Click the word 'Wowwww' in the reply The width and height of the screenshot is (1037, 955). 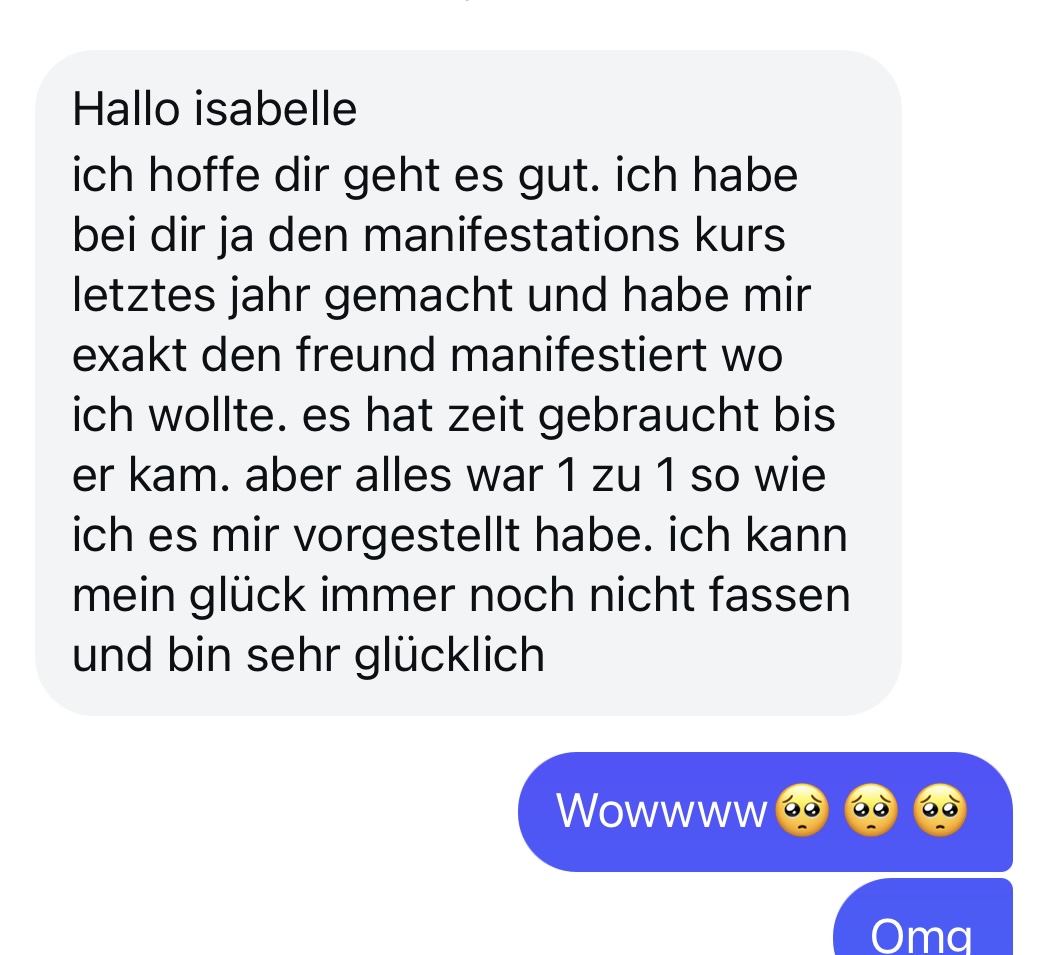[x=661, y=811]
